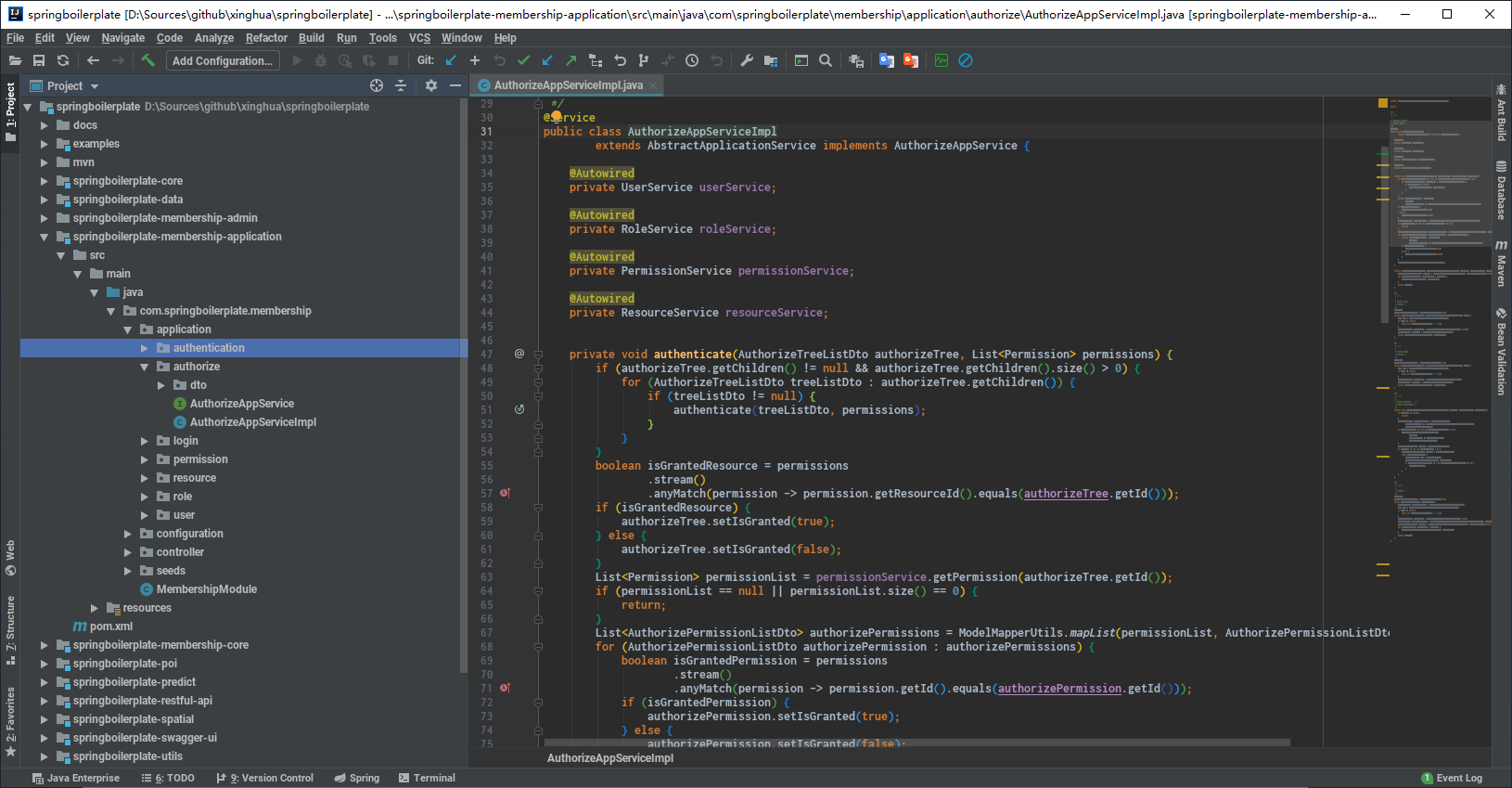Click the Search Everywhere magnifier icon
This screenshot has height=788, width=1512.
pyautogui.click(x=826, y=60)
